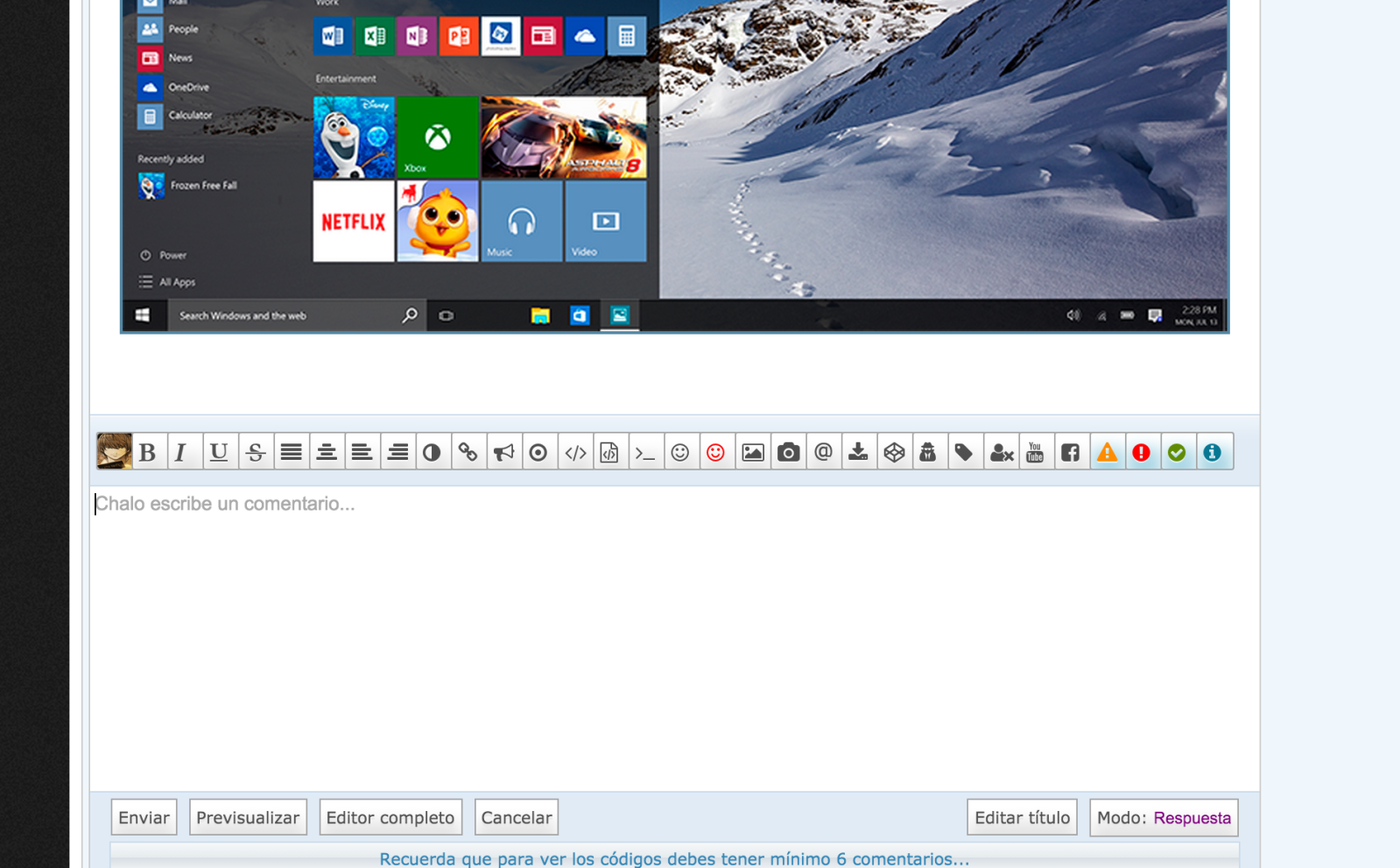Mention a user with the @ icon
Viewport: 1400px width, 868px height.
823,452
